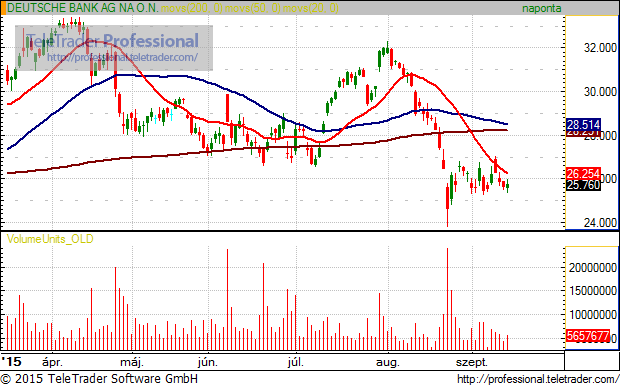Click the 15000000 volume axis label
This screenshot has width=620, height=388.
click(x=593, y=291)
